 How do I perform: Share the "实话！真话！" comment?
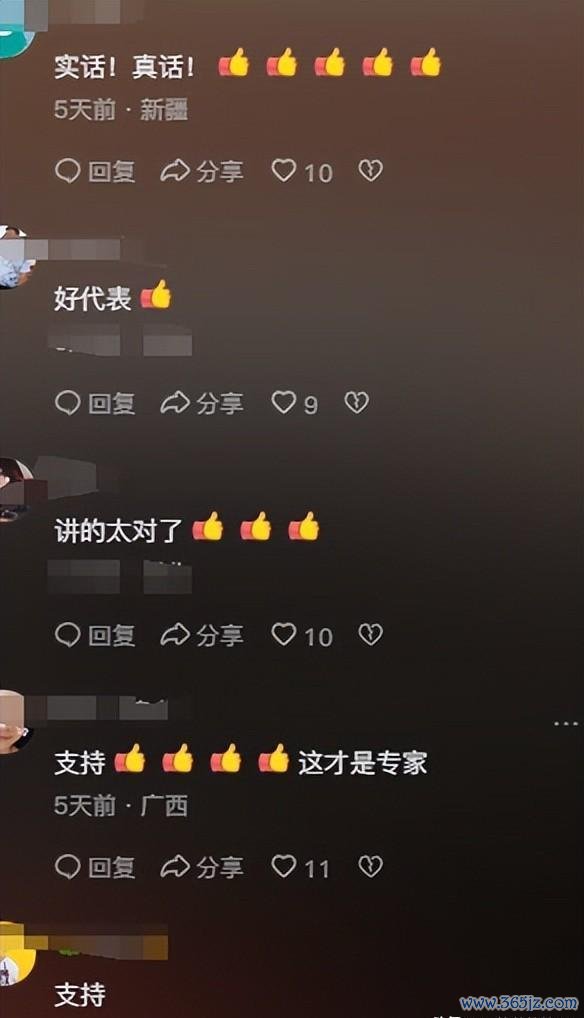(x=202, y=171)
